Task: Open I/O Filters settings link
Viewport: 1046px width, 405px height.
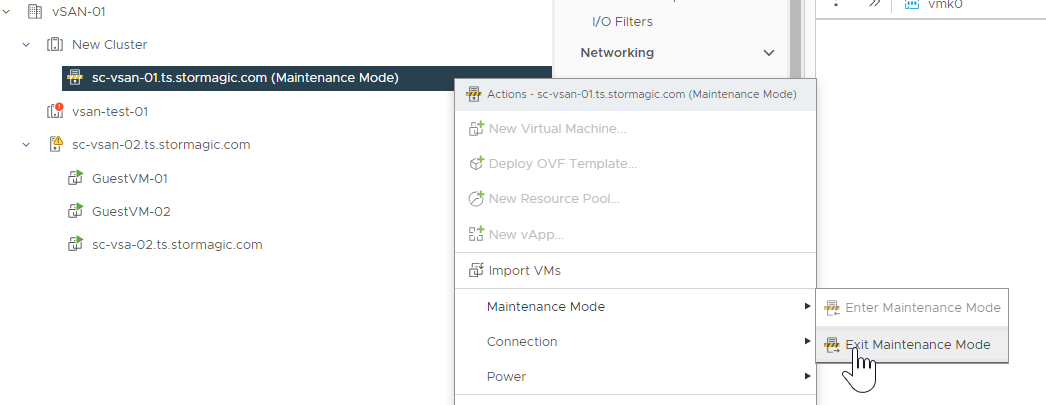Action: point(622,22)
